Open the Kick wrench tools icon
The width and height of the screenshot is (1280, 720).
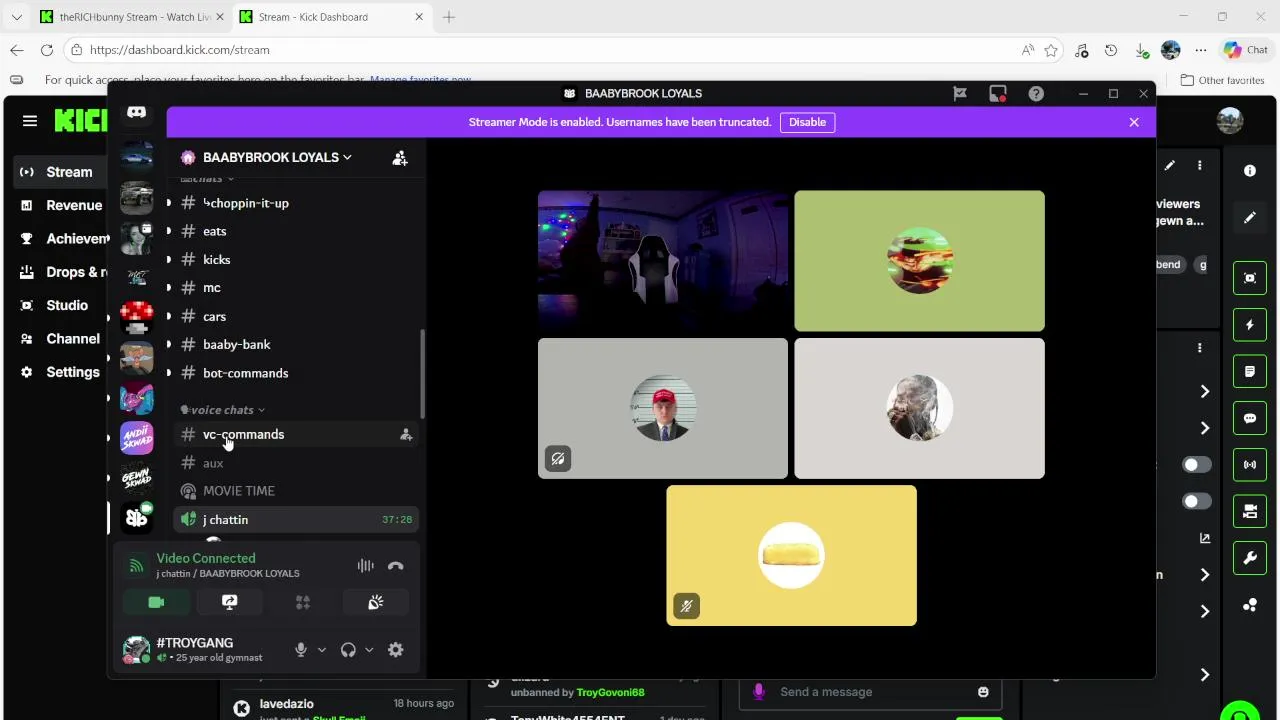pos(1250,558)
